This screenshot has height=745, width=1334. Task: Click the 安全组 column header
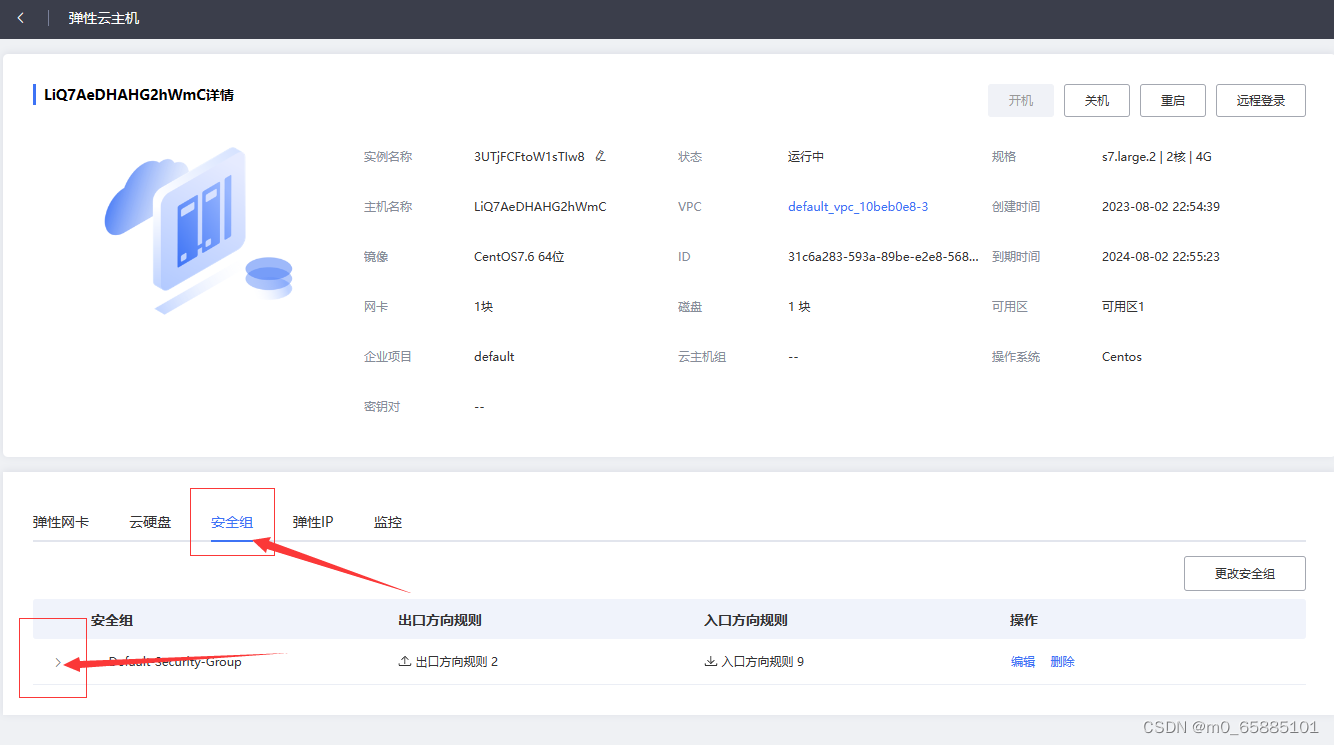[x=112, y=620]
